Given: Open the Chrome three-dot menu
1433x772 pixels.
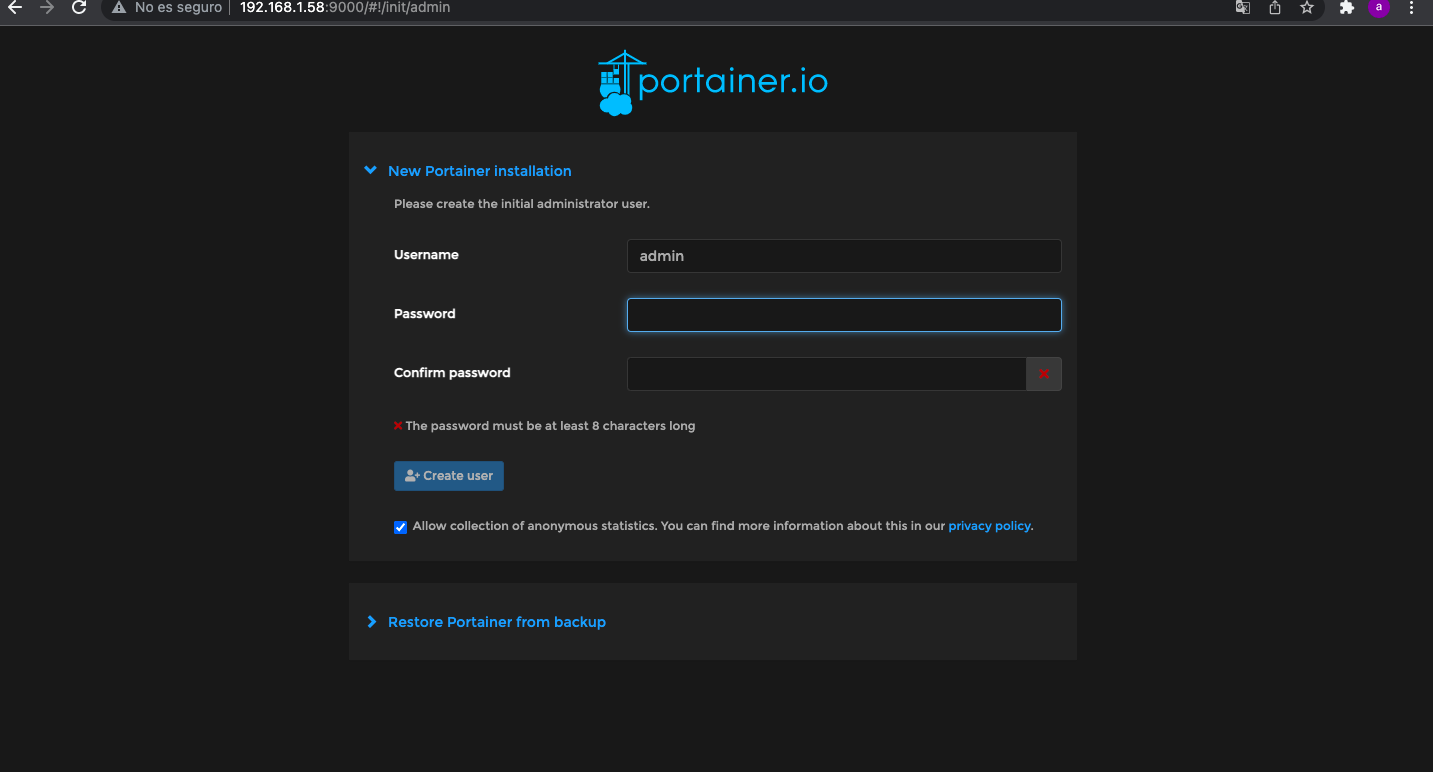Looking at the screenshot, I should tap(1411, 8).
